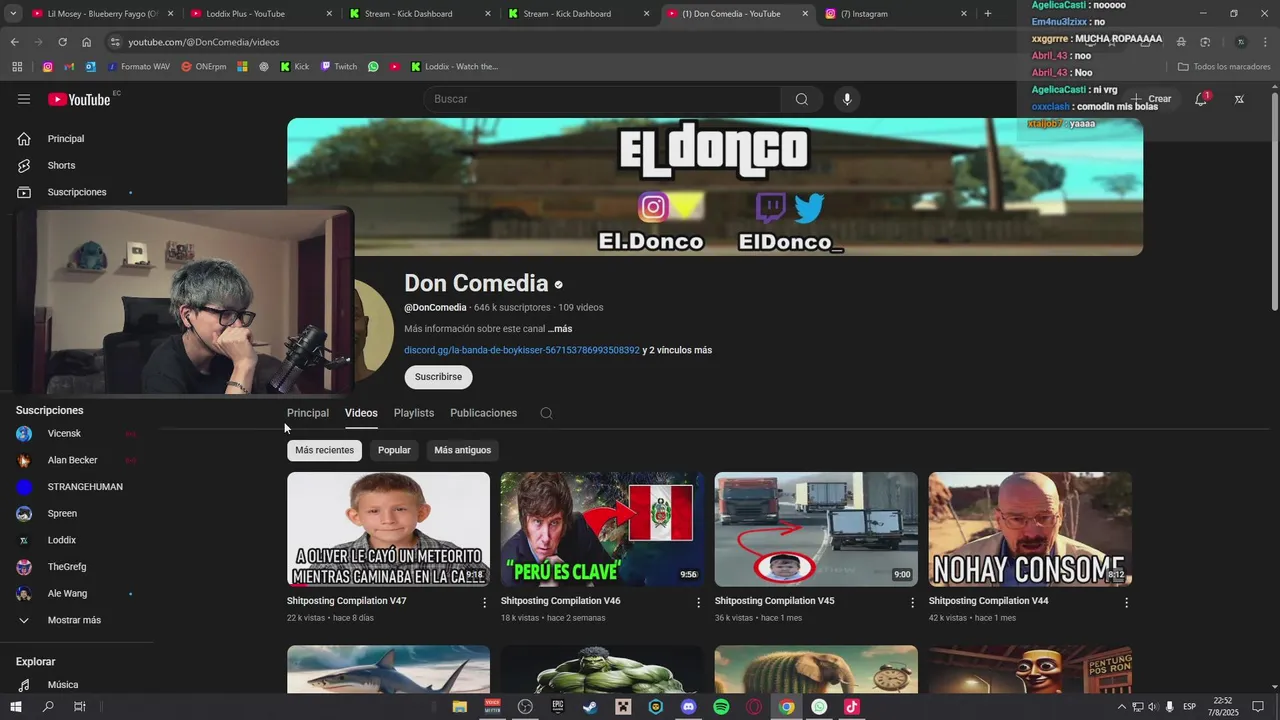Switch to the Instagram browser tab
The width and height of the screenshot is (1280, 720).
tap(895, 14)
